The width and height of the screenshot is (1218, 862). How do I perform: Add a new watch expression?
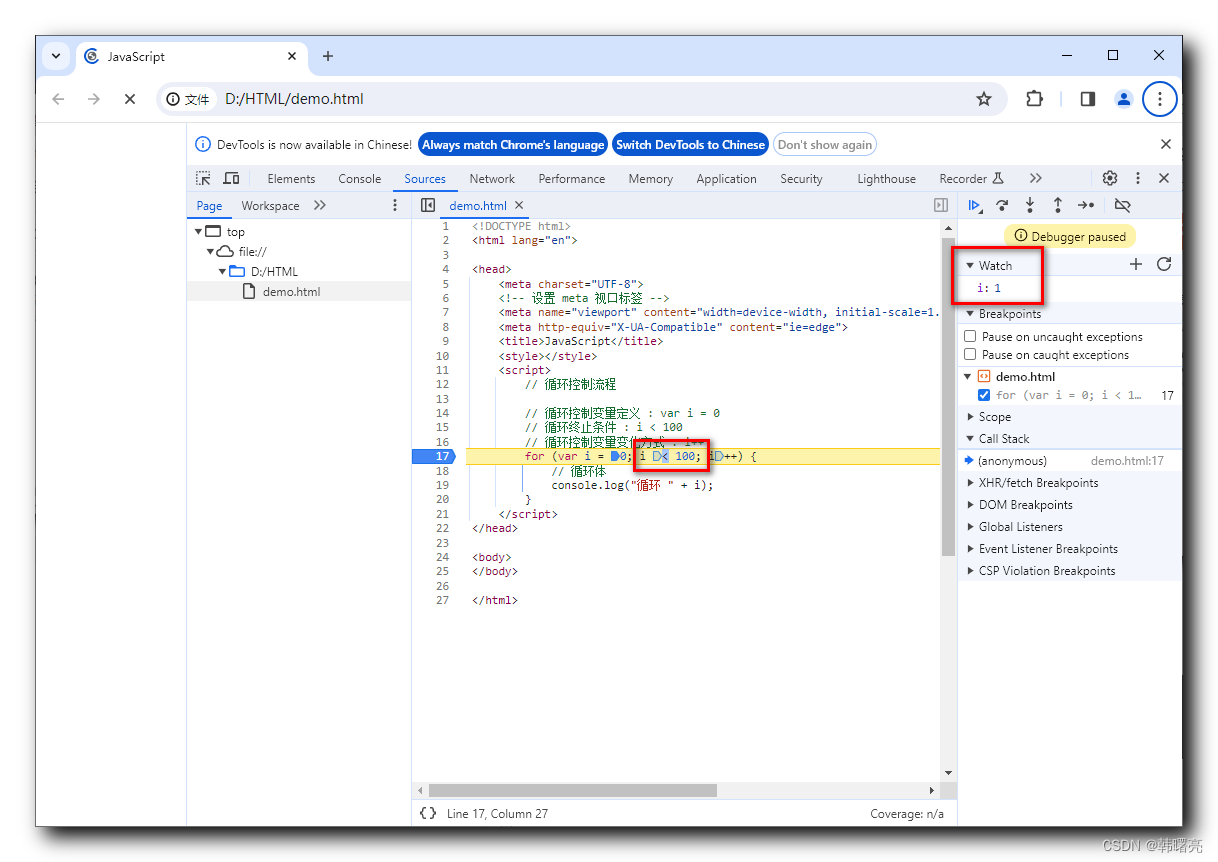coord(1136,265)
